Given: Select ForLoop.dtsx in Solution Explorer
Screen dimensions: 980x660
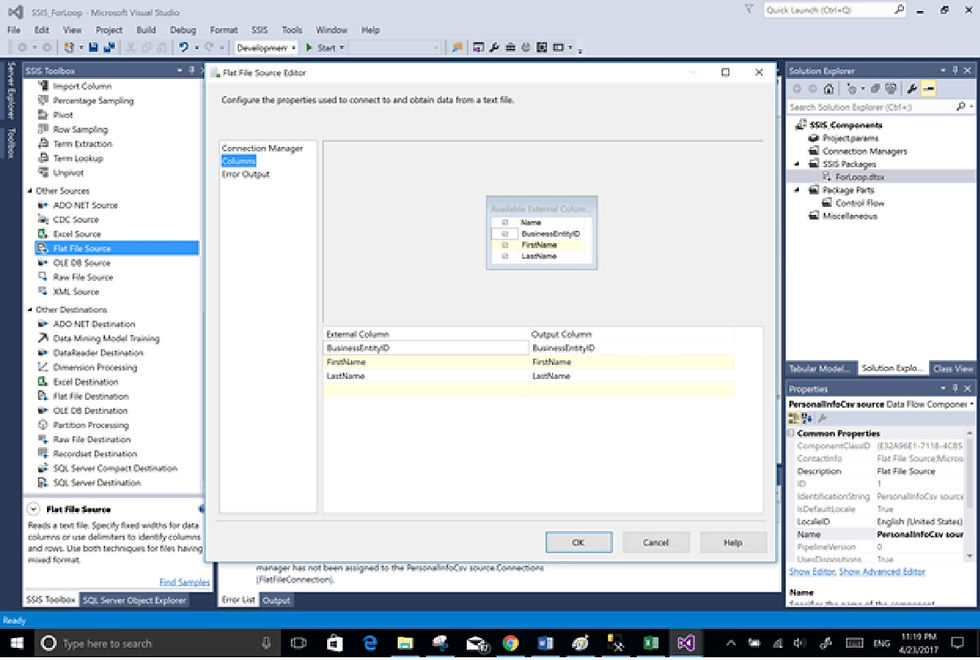Looking at the screenshot, I should [x=860, y=177].
